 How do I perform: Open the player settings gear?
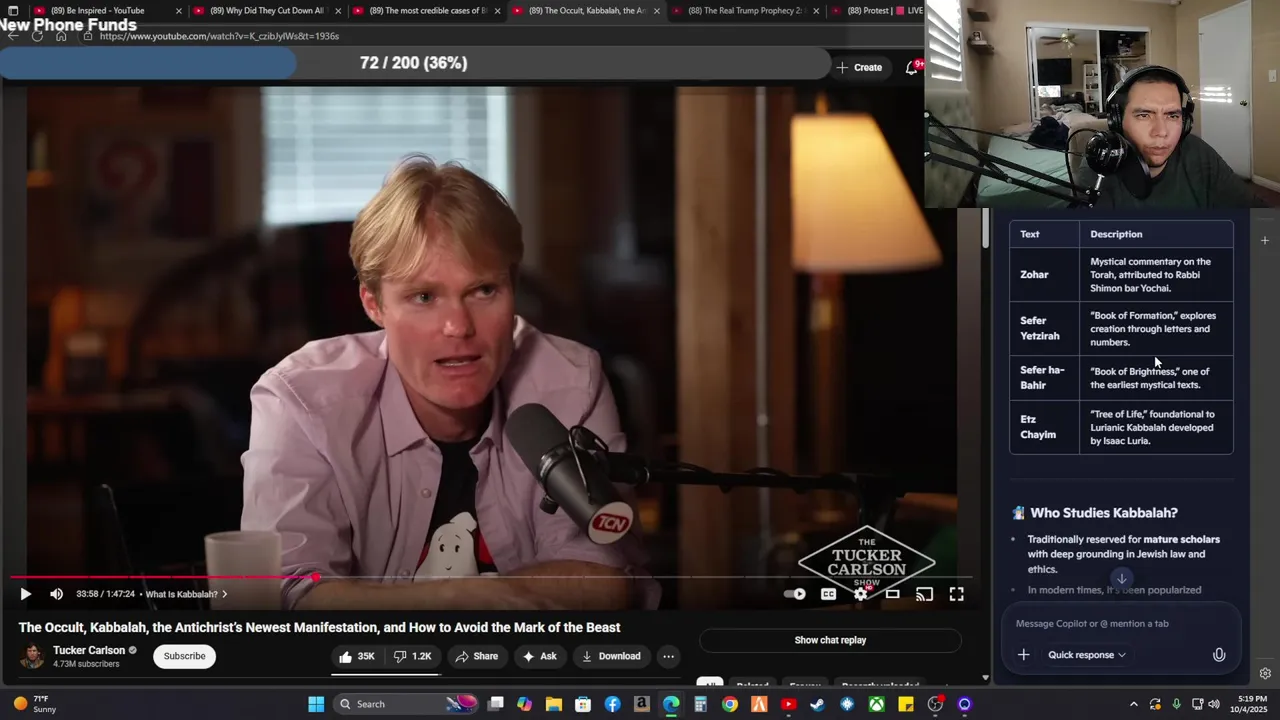860,594
